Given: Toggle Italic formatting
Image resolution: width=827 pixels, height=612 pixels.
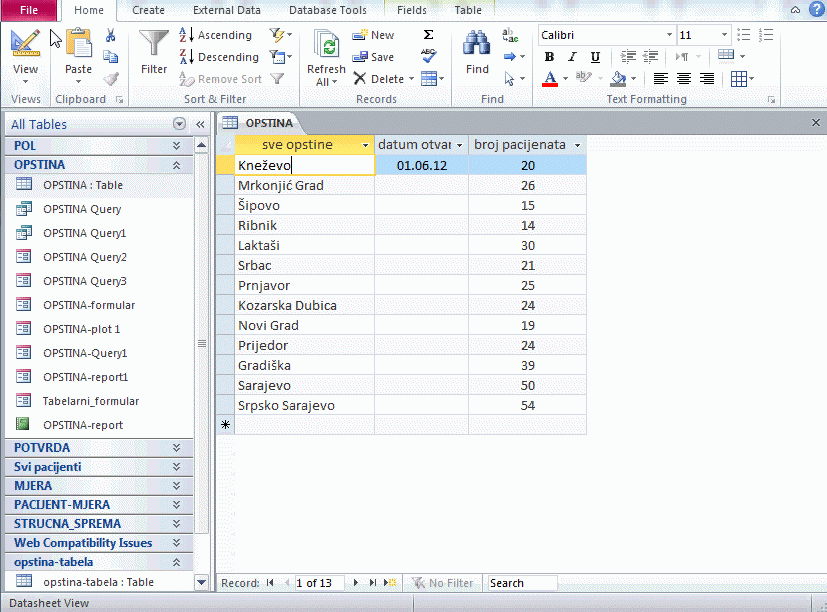Looking at the screenshot, I should 572,57.
